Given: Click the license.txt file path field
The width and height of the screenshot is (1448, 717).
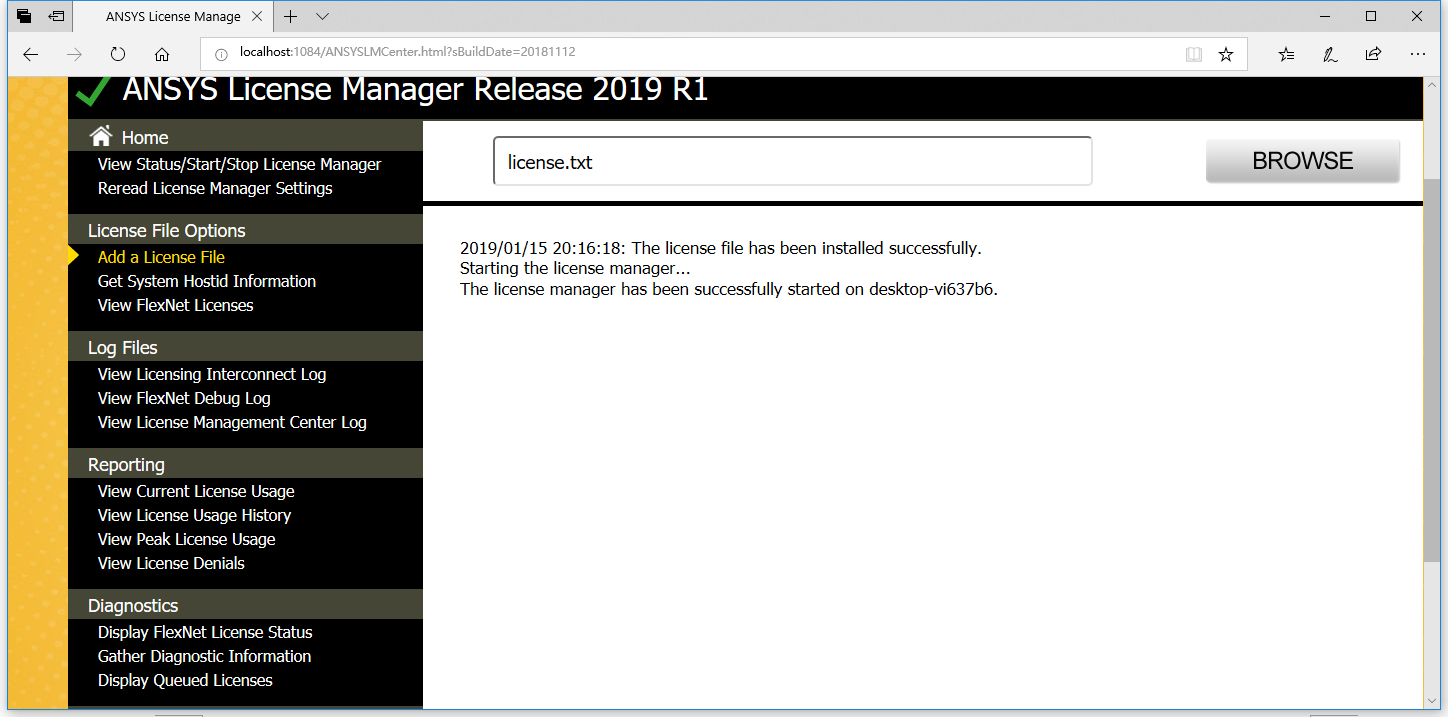Looking at the screenshot, I should click(x=792, y=161).
